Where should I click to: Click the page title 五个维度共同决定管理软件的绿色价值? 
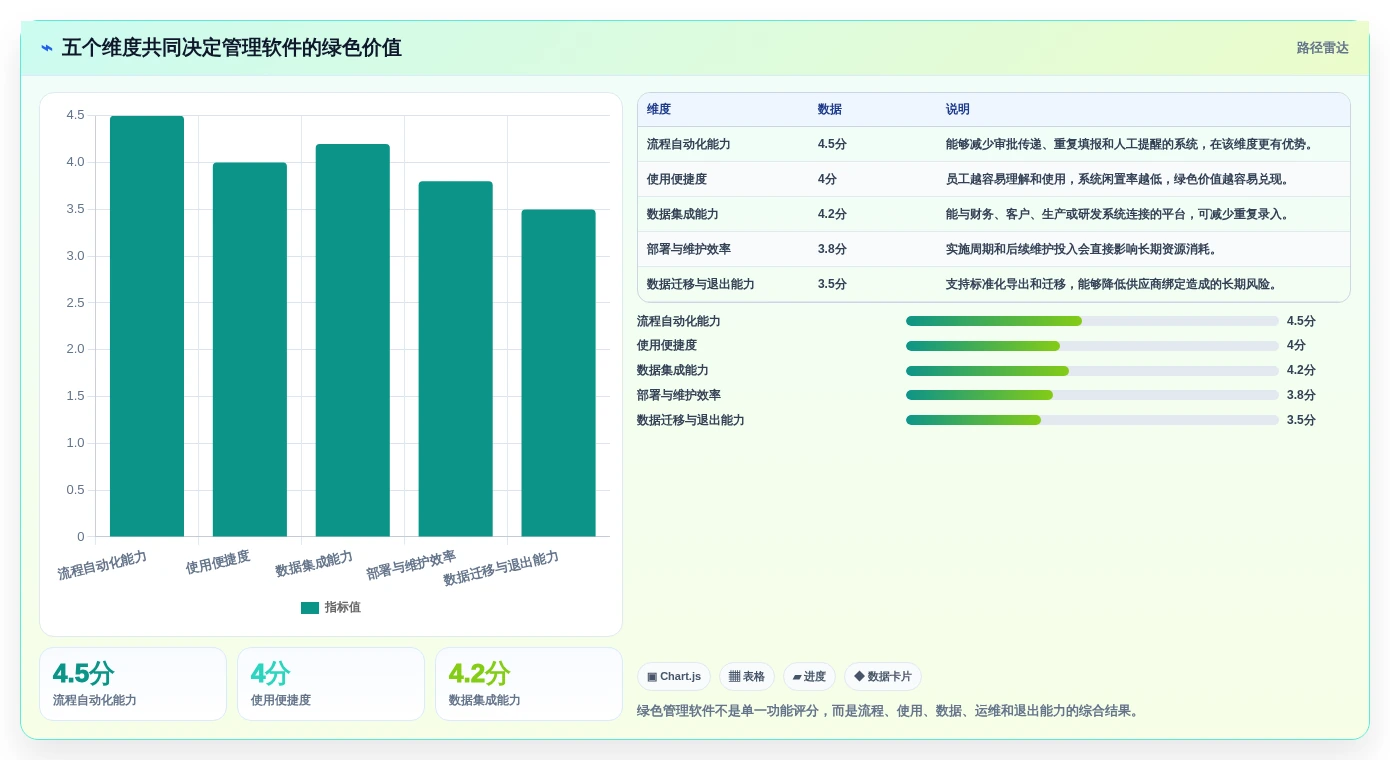click(x=232, y=48)
